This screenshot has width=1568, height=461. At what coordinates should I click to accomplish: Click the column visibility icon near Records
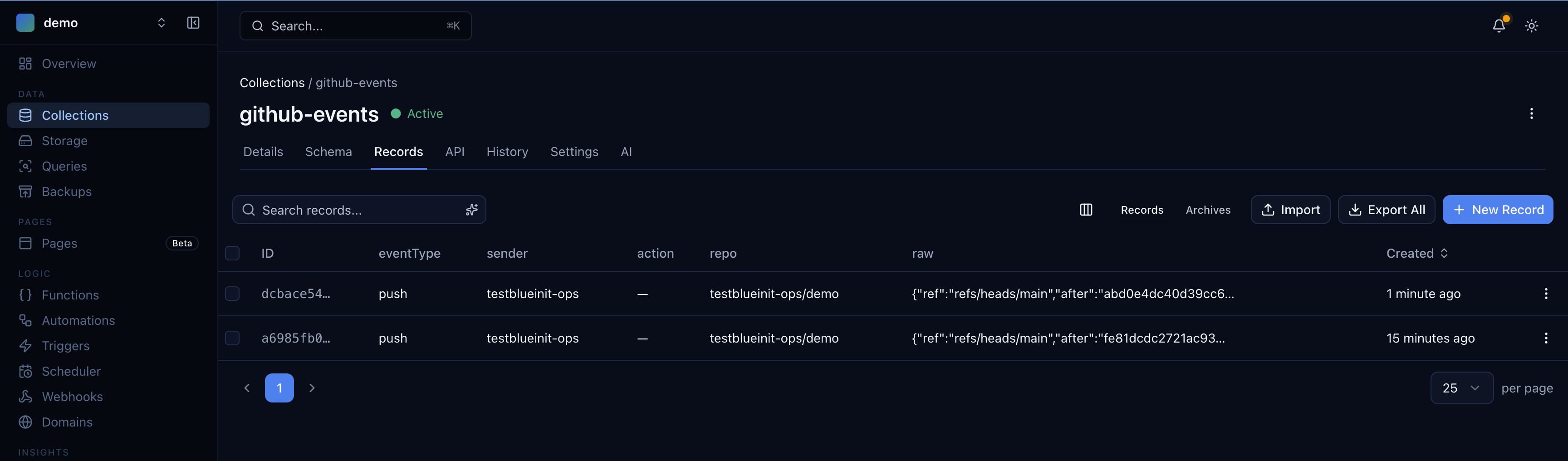click(1086, 210)
